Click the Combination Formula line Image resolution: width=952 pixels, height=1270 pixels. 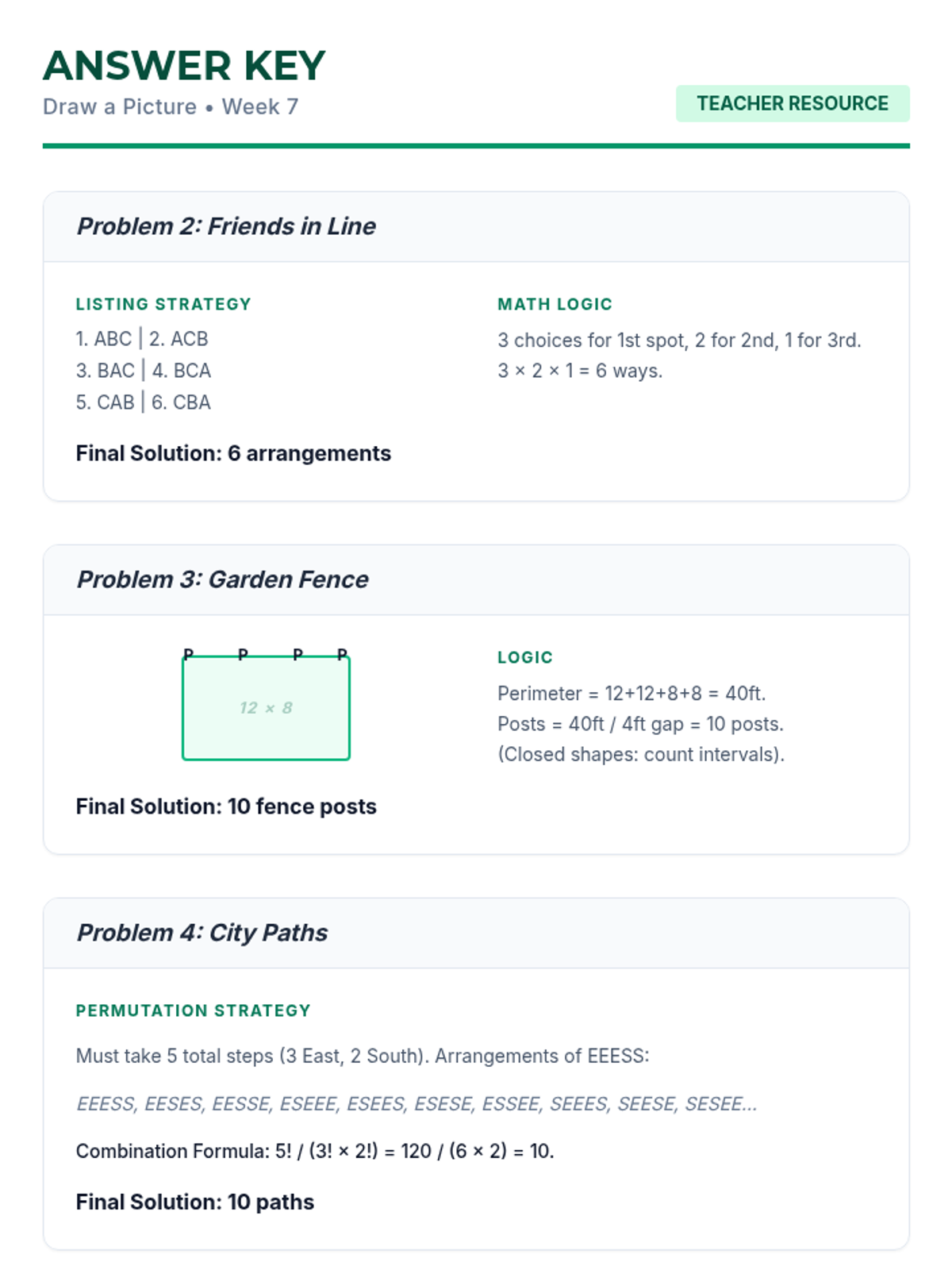pos(315,1152)
